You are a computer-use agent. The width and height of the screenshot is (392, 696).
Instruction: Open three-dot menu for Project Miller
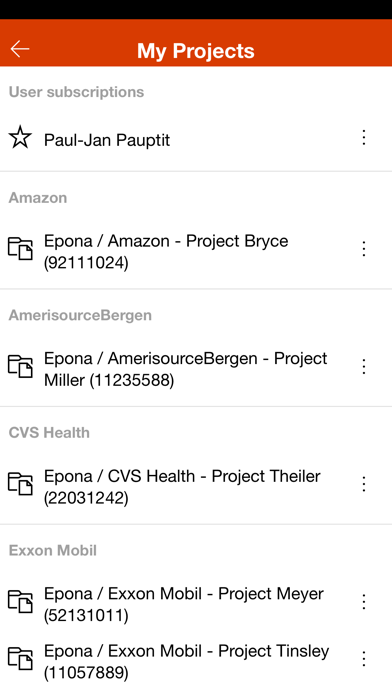[x=364, y=367]
